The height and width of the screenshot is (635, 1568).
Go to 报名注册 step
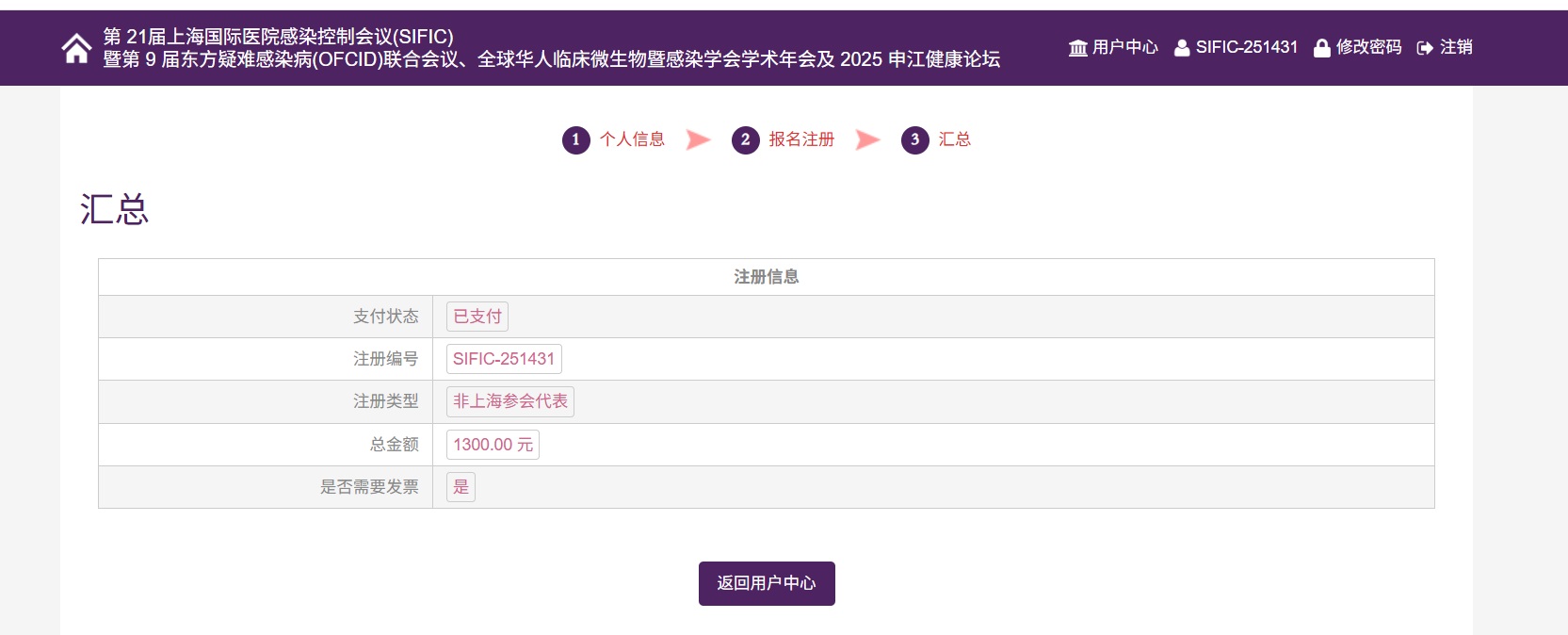[801, 139]
